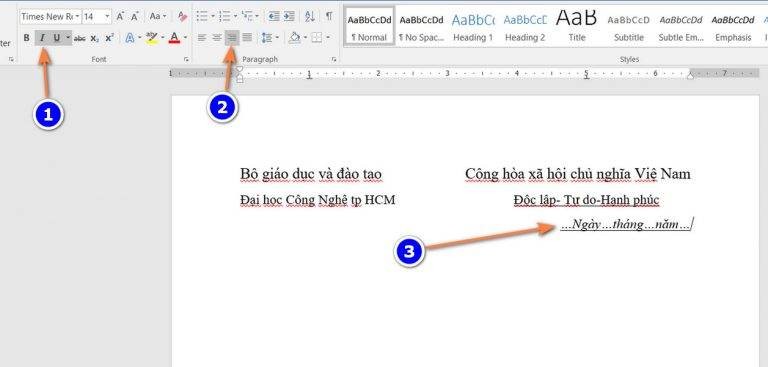The height and width of the screenshot is (367, 768).
Task: Justify the paragraph text
Action: click(x=247, y=38)
